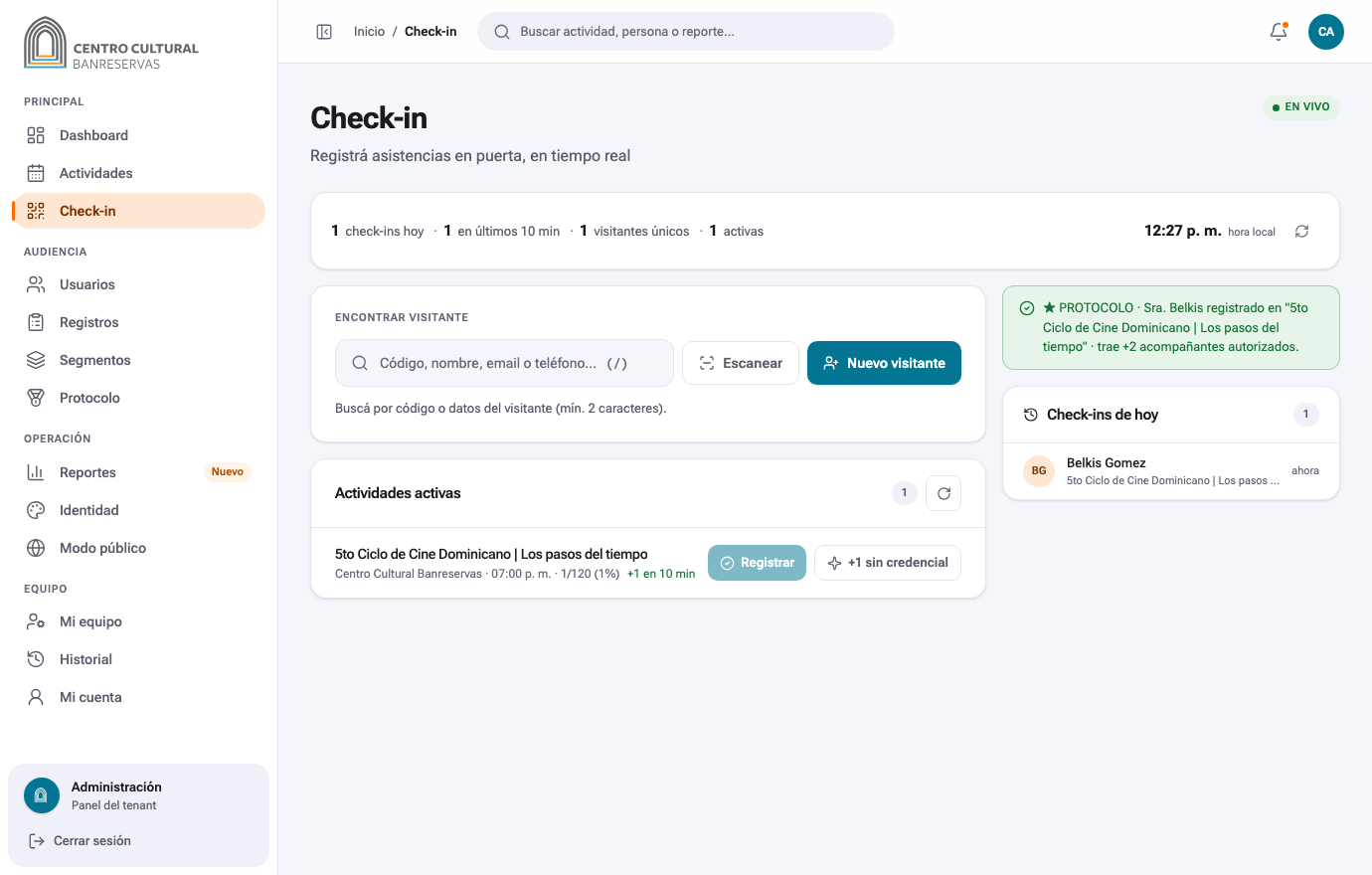Click the Check-in QR code icon
The image size is (1372, 875).
pos(36,211)
